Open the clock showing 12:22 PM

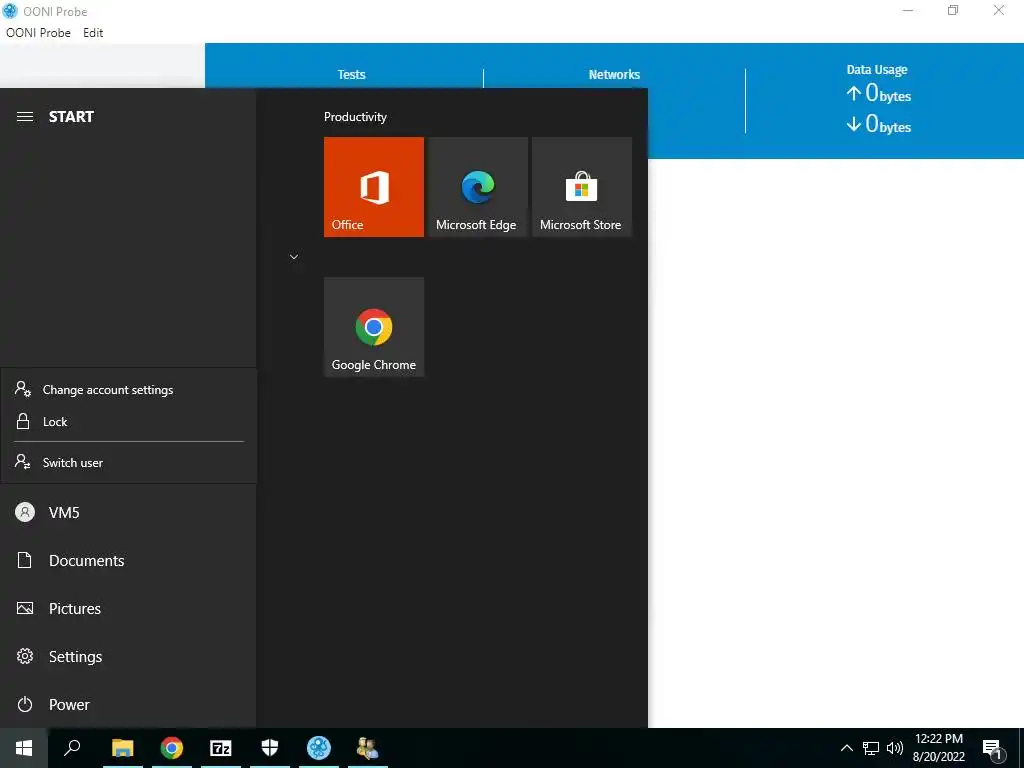(938, 748)
